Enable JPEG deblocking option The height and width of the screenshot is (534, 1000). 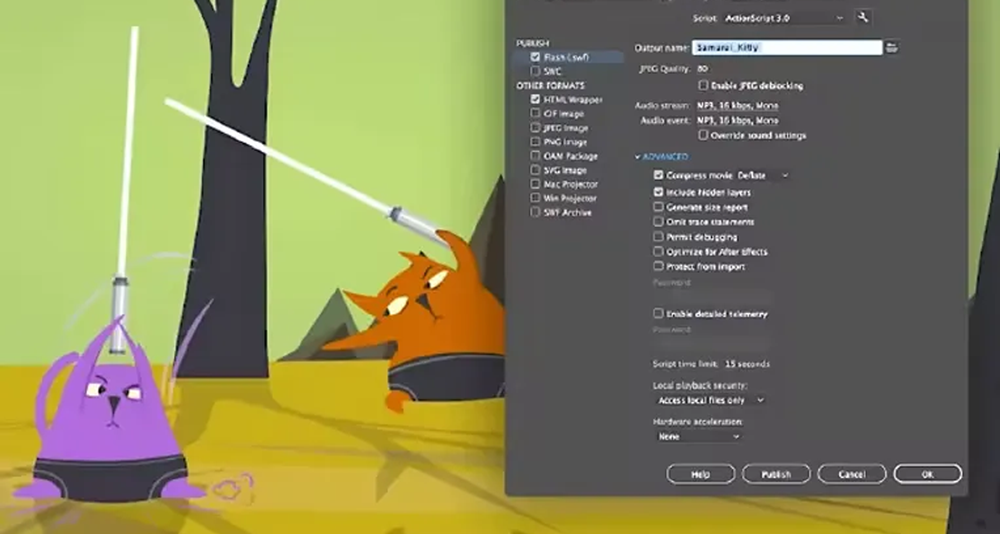click(704, 86)
